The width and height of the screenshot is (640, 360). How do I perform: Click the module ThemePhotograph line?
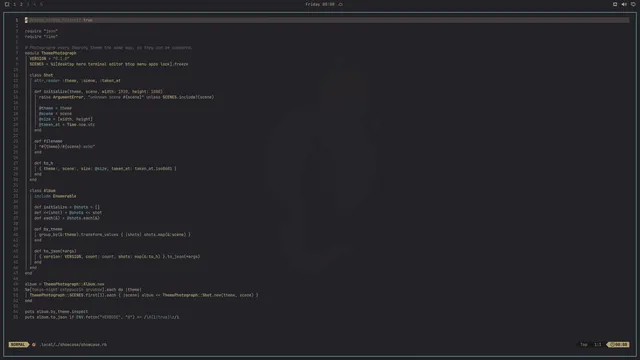point(51,53)
